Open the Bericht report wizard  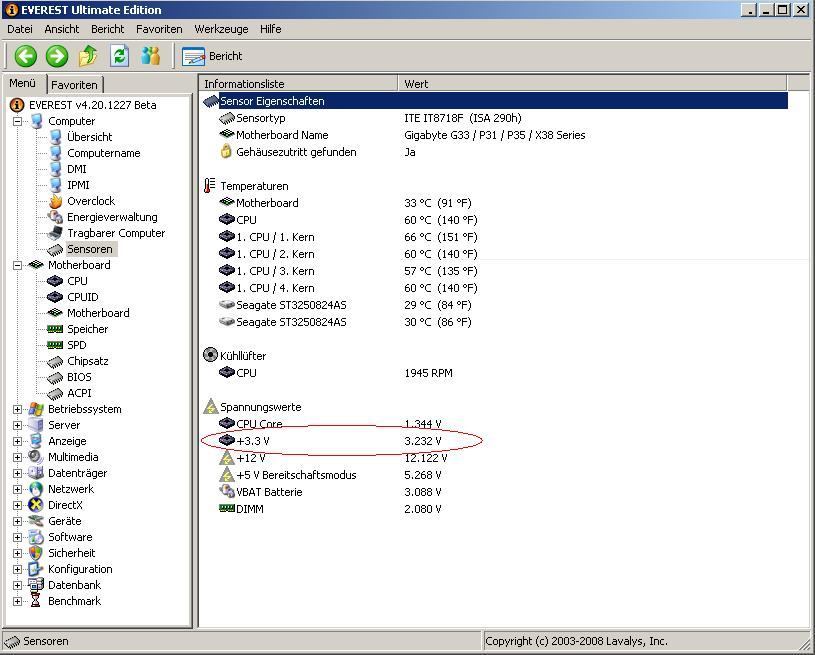point(212,56)
